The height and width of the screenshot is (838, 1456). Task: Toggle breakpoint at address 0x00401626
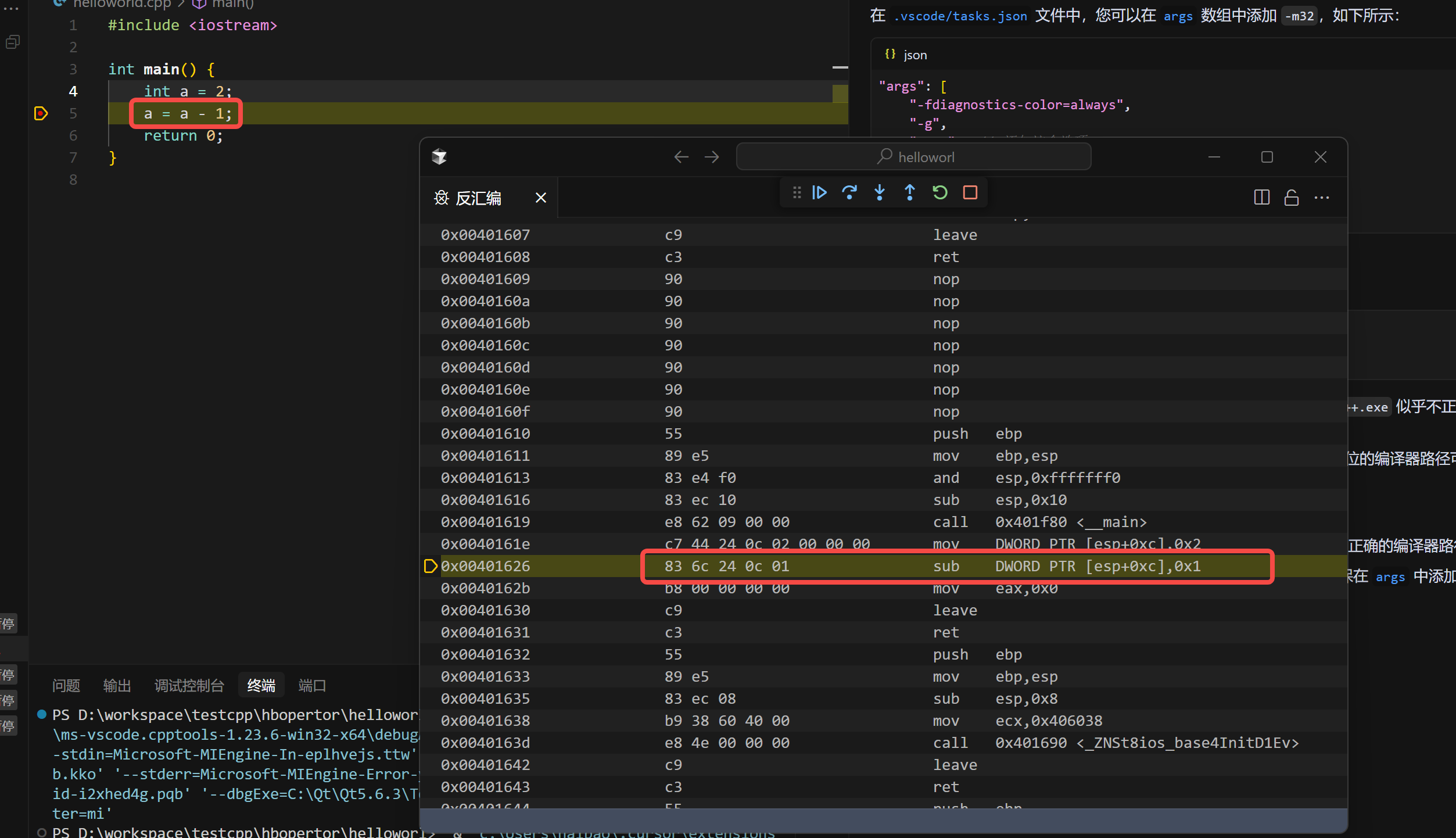(430, 566)
